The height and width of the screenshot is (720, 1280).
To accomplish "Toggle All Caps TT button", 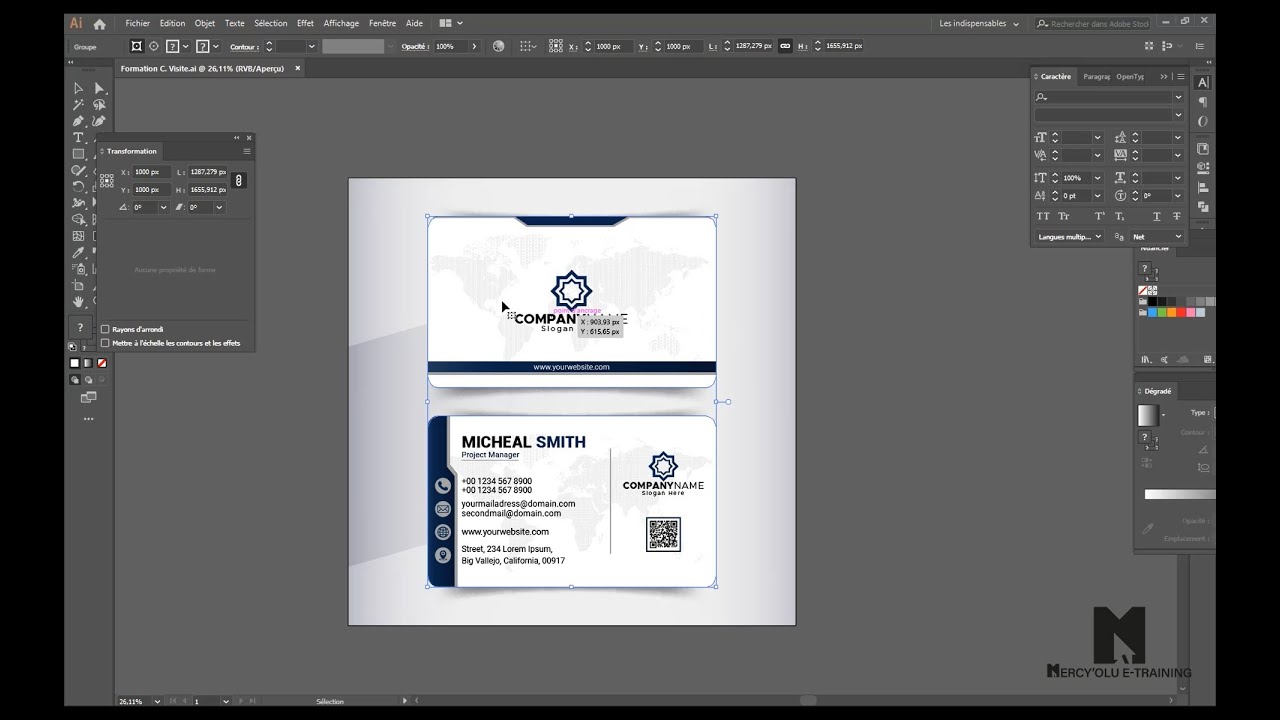I will (x=1043, y=216).
